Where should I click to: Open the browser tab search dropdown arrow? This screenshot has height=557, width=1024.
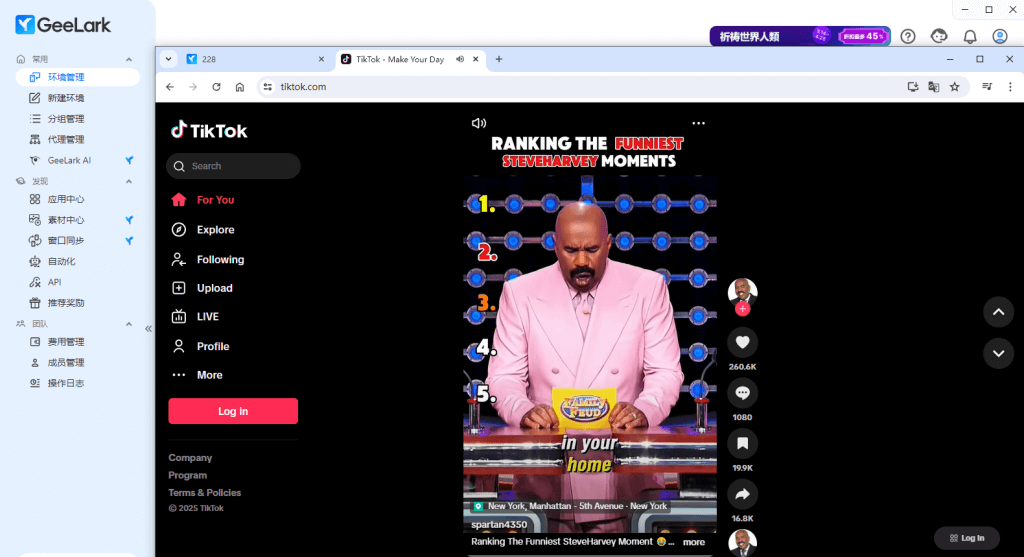[x=168, y=59]
